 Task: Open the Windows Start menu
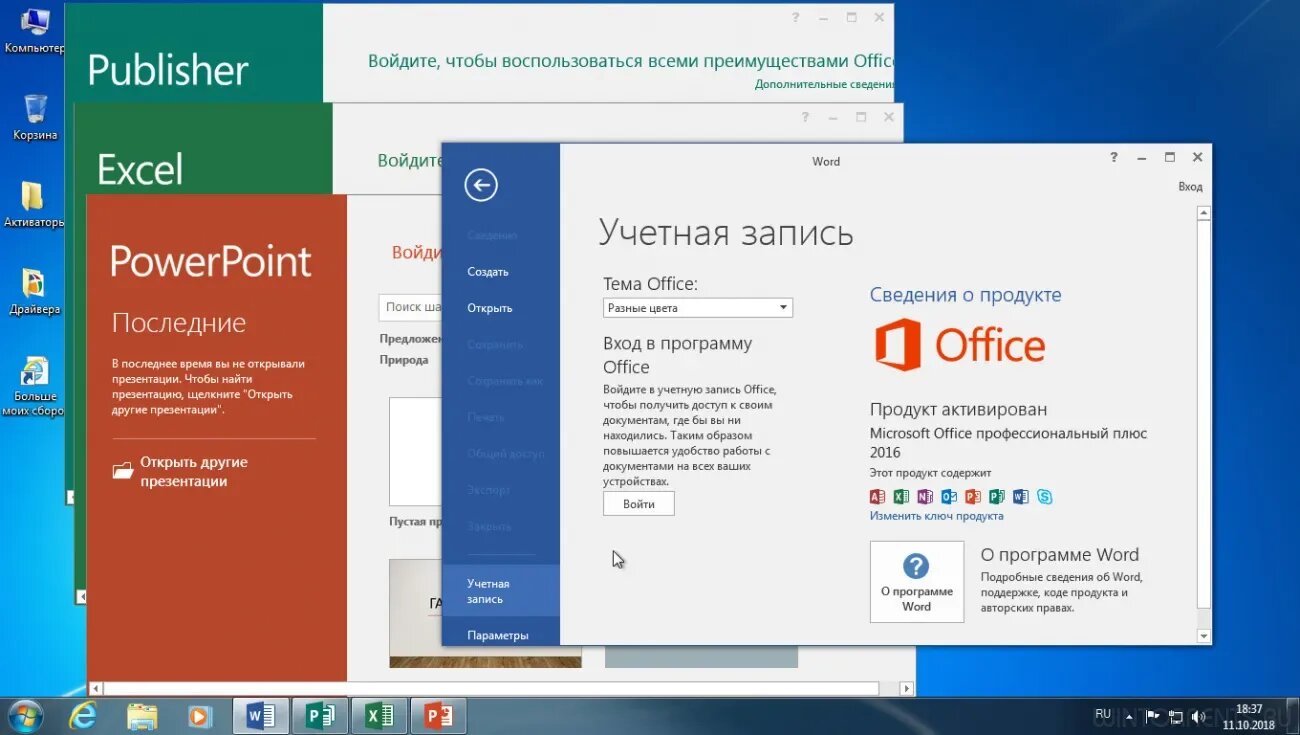click(25, 716)
